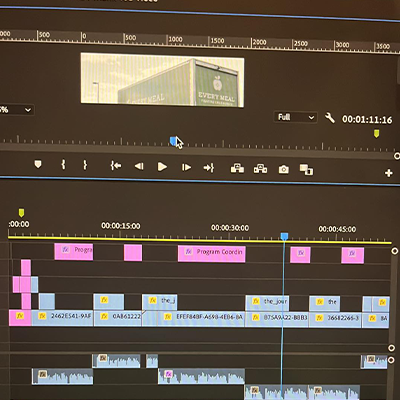Open the zoom level percent dropdown

16,110
